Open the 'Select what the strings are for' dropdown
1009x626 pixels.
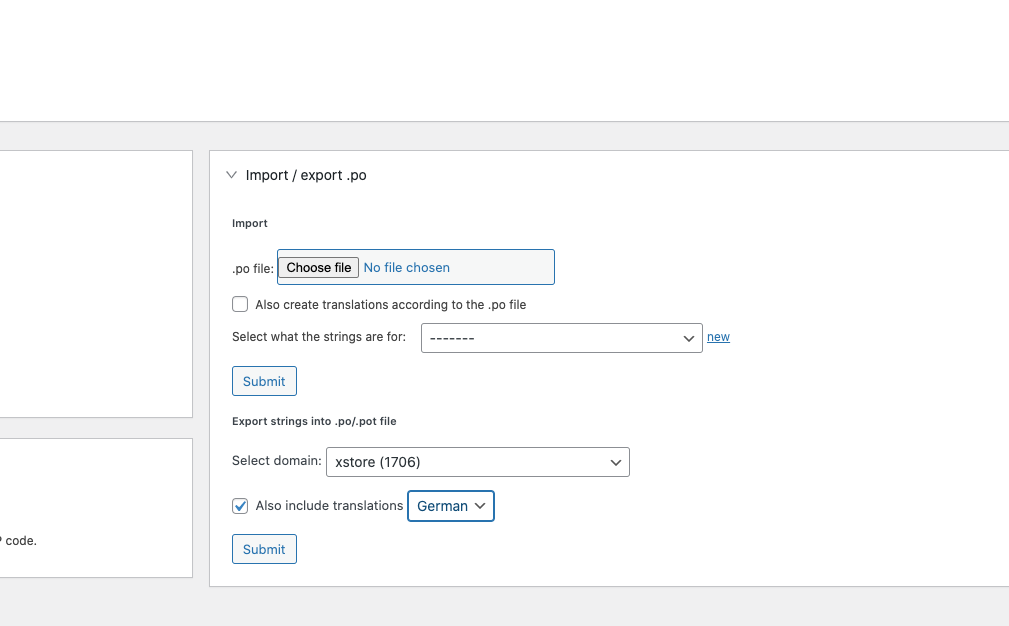561,338
